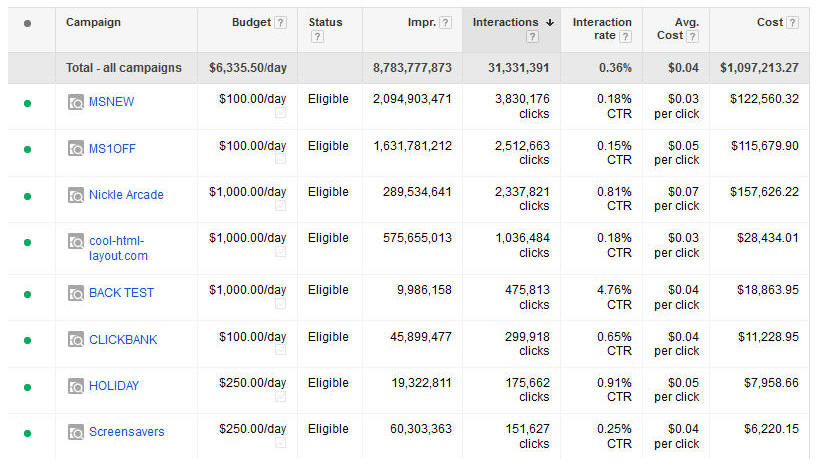819x469 pixels.
Task: Click the help icon under Interactions header
Action: click(532, 37)
